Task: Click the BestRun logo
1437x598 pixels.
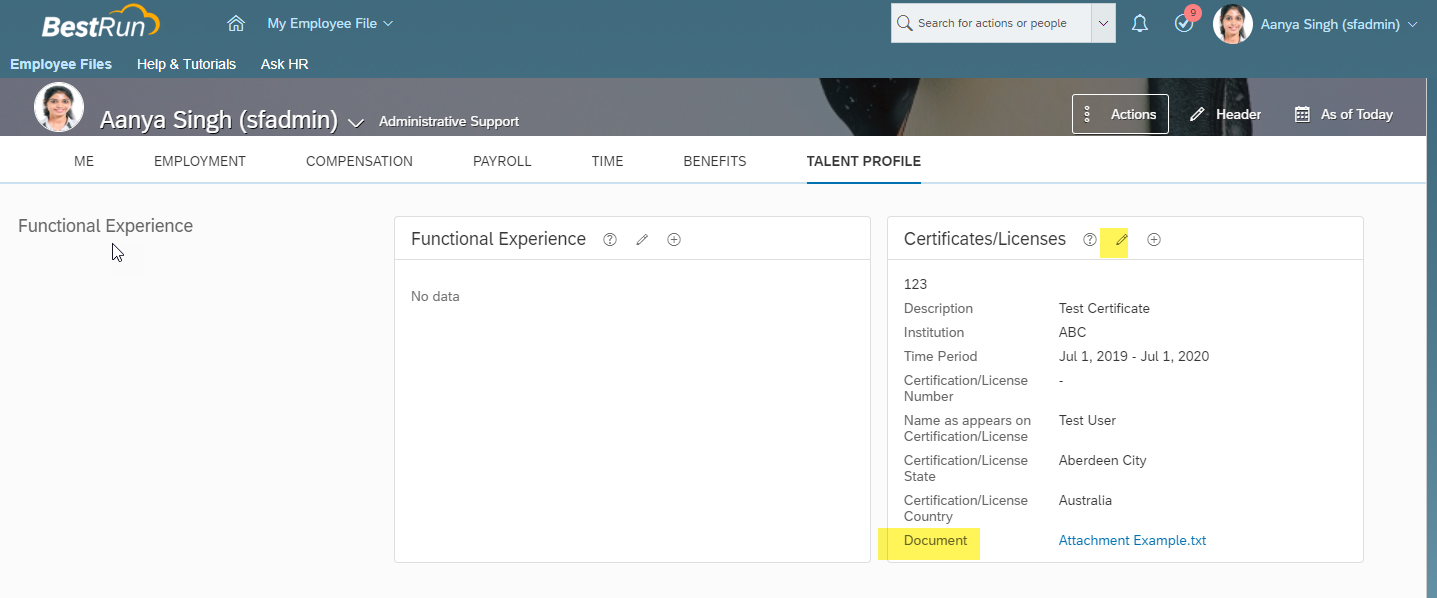Action: [101, 23]
